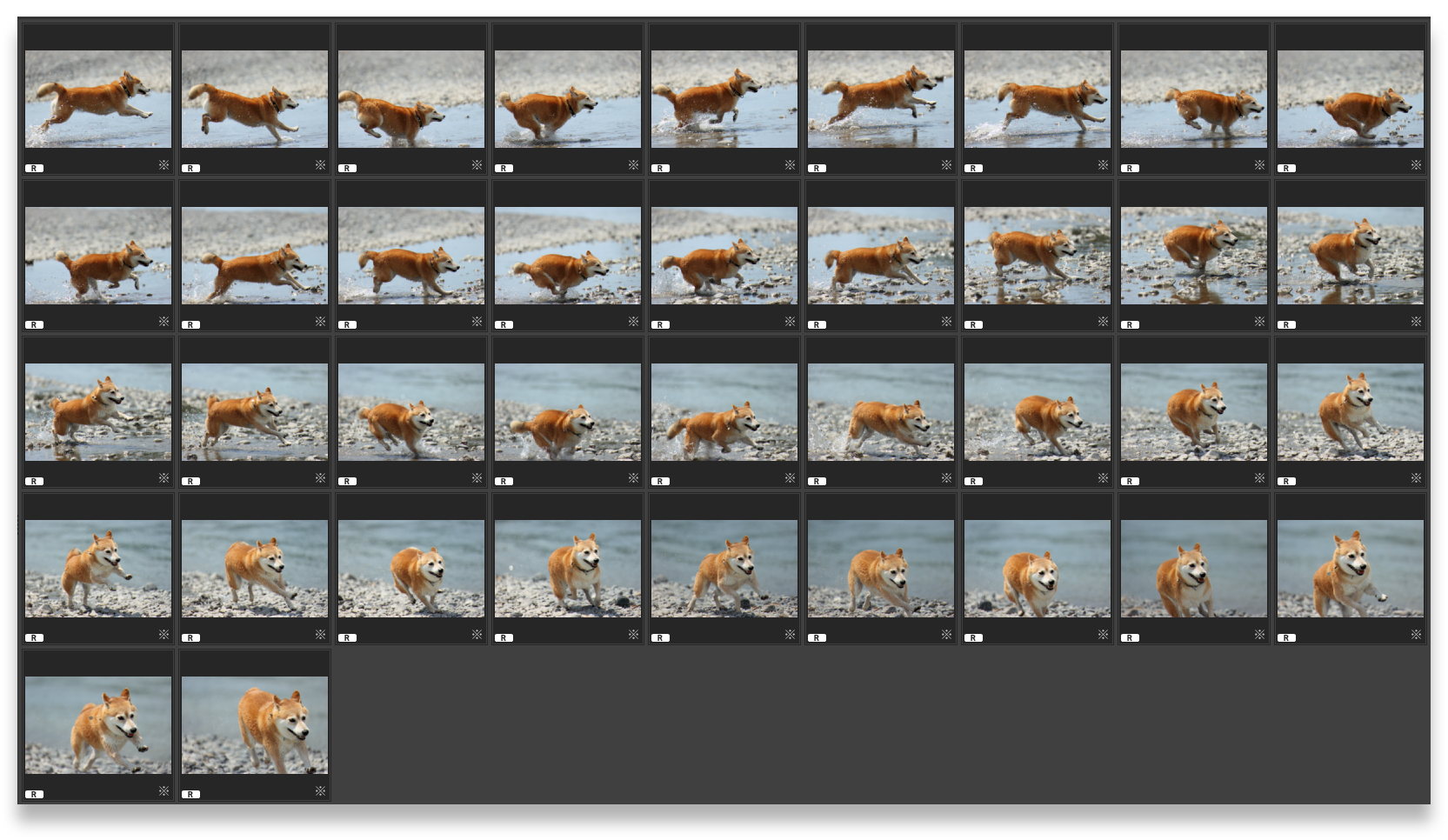
Task: Click the R badge on last thumbnail, row one
Action: (x=1286, y=168)
